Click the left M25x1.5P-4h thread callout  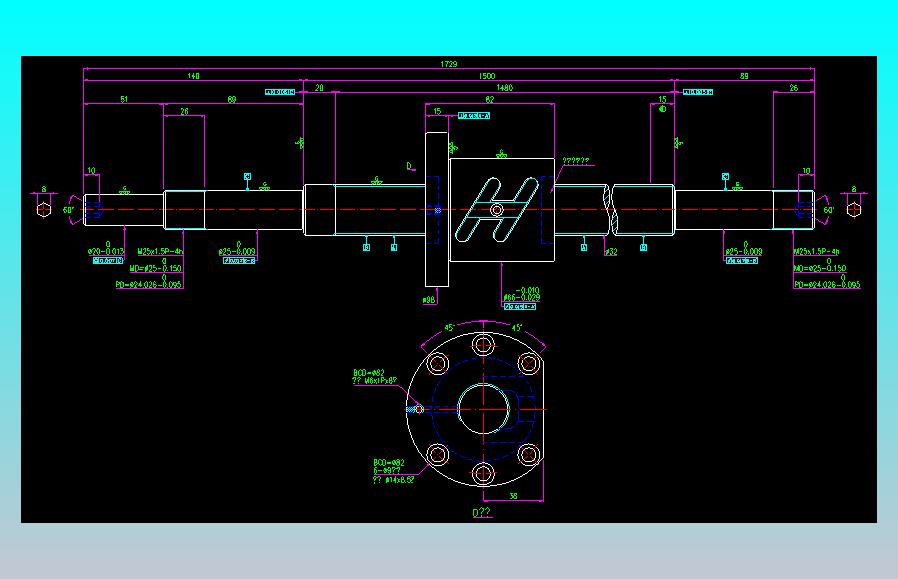pyautogui.click(x=160, y=251)
